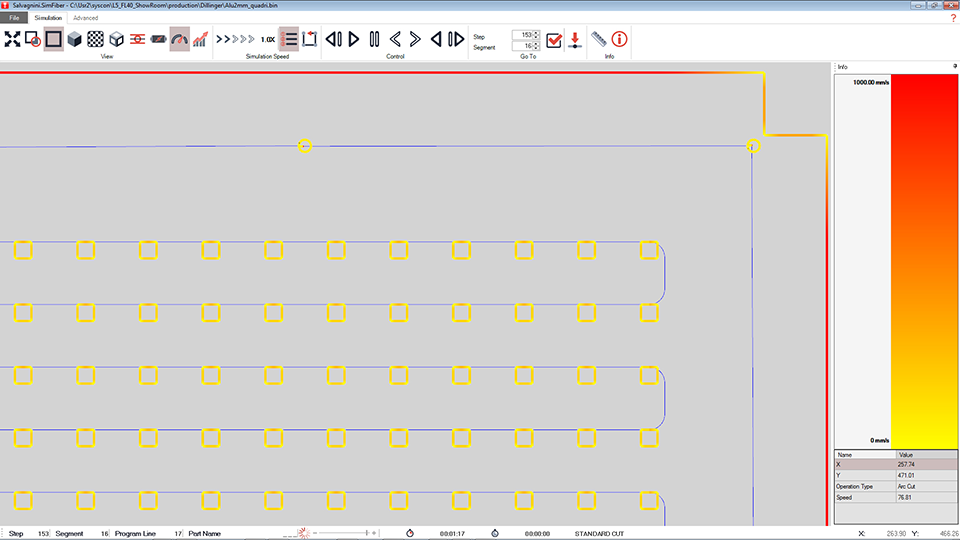Decrease the Segment value with down arrow

[x=536, y=48]
